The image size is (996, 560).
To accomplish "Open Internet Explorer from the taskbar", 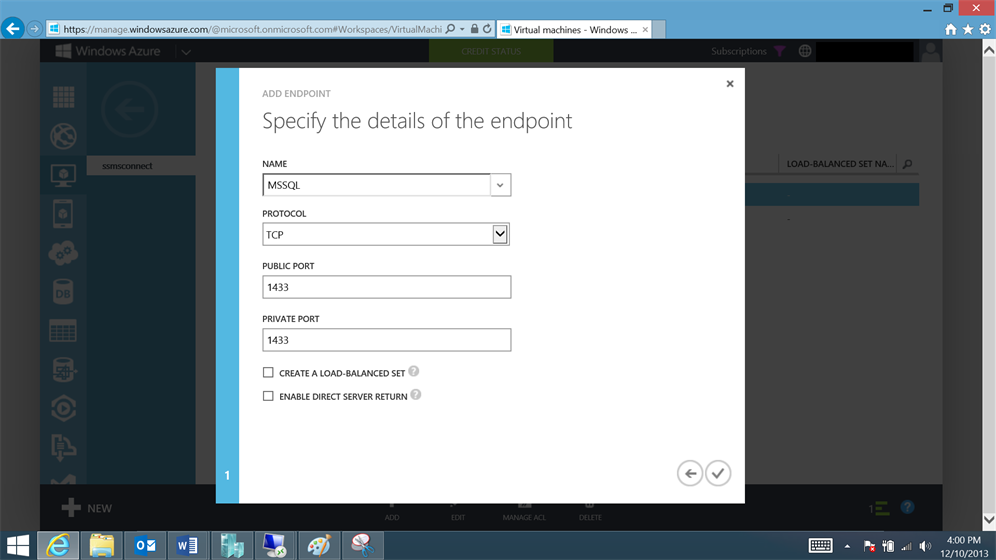I will (x=58, y=545).
